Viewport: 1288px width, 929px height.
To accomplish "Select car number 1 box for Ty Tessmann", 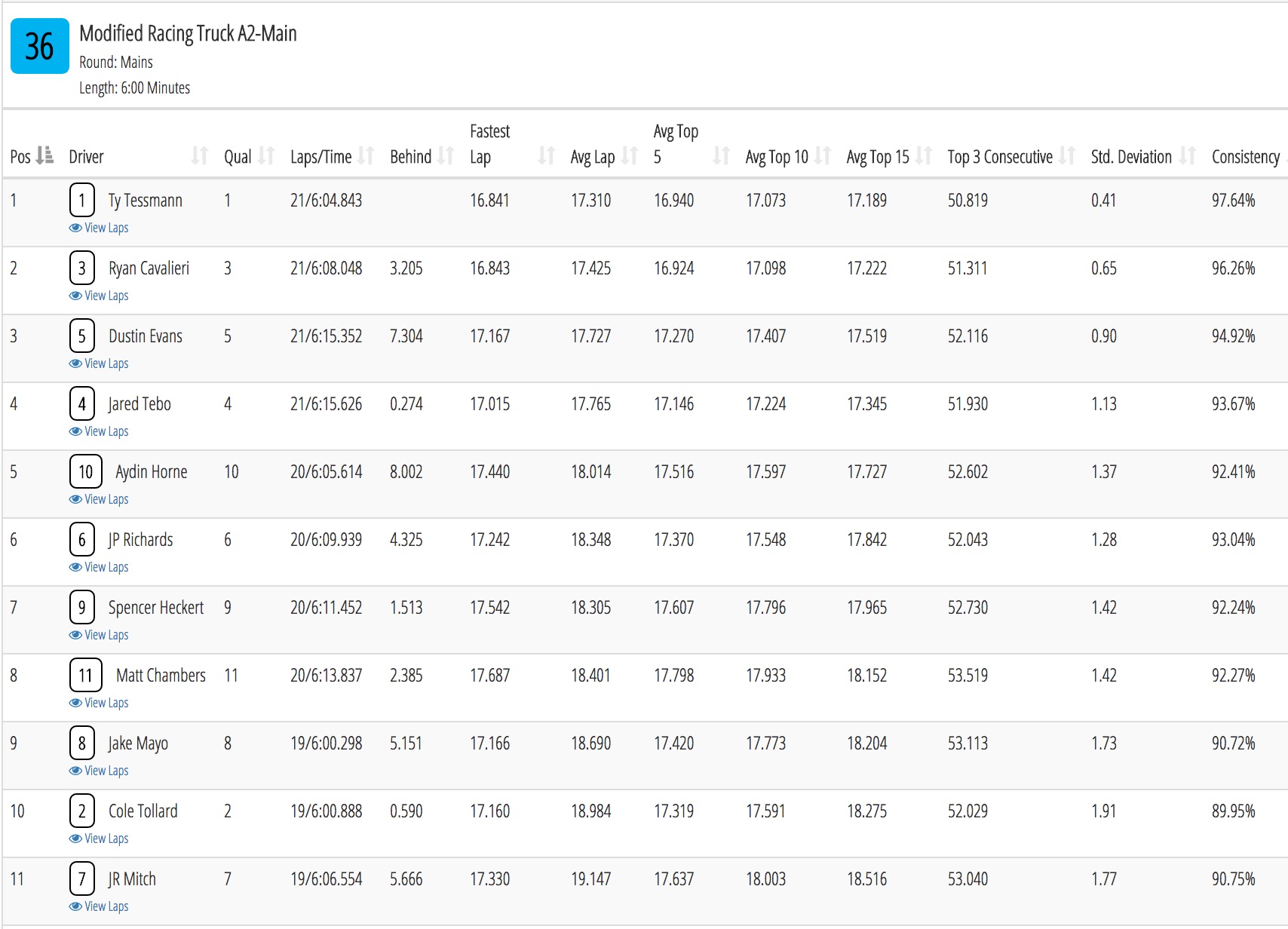I will (82, 201).
